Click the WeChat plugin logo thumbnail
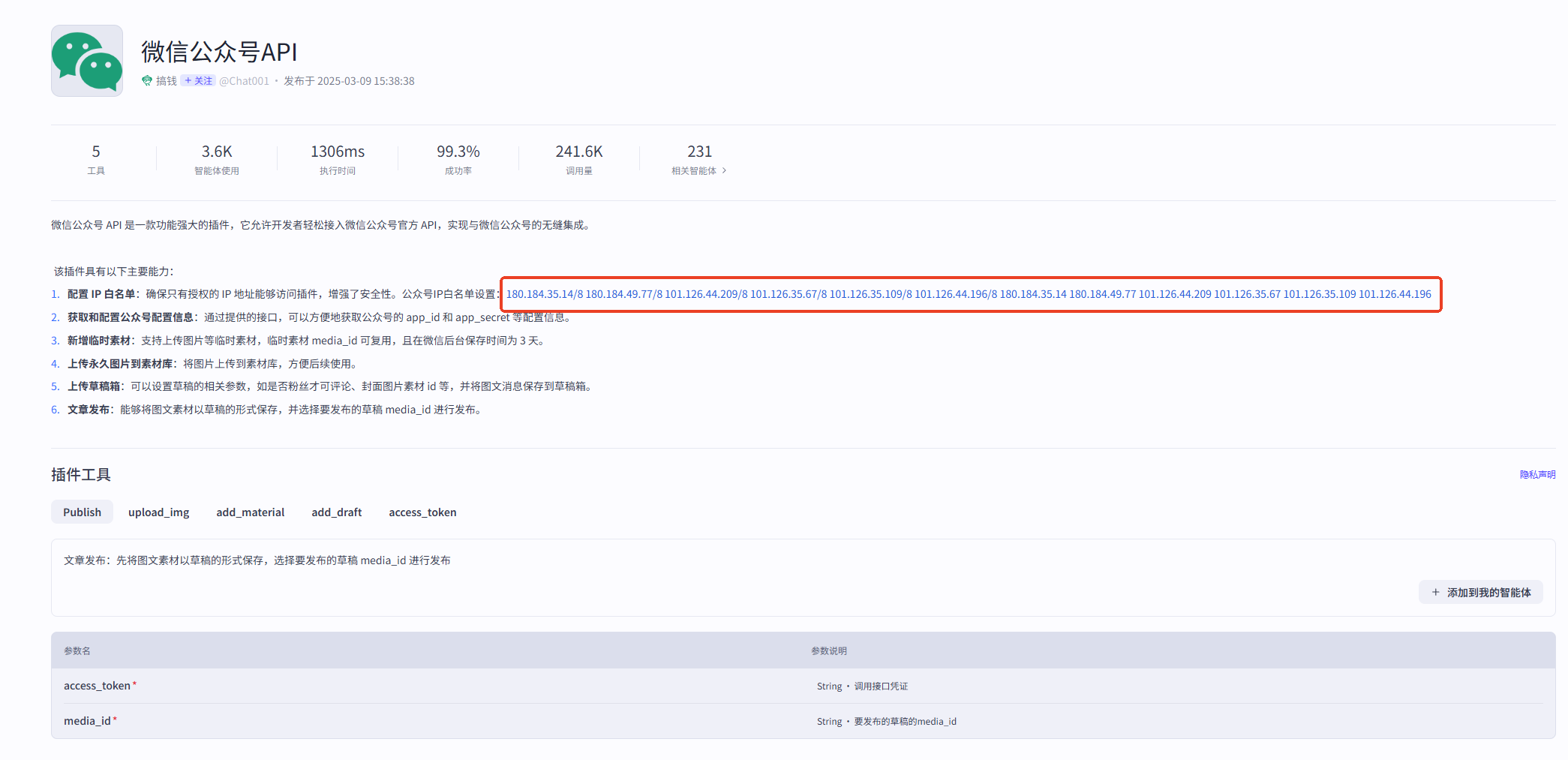The height and width of the screenshot is (760, 1568). pyautogui.click(x=87, y=61)
